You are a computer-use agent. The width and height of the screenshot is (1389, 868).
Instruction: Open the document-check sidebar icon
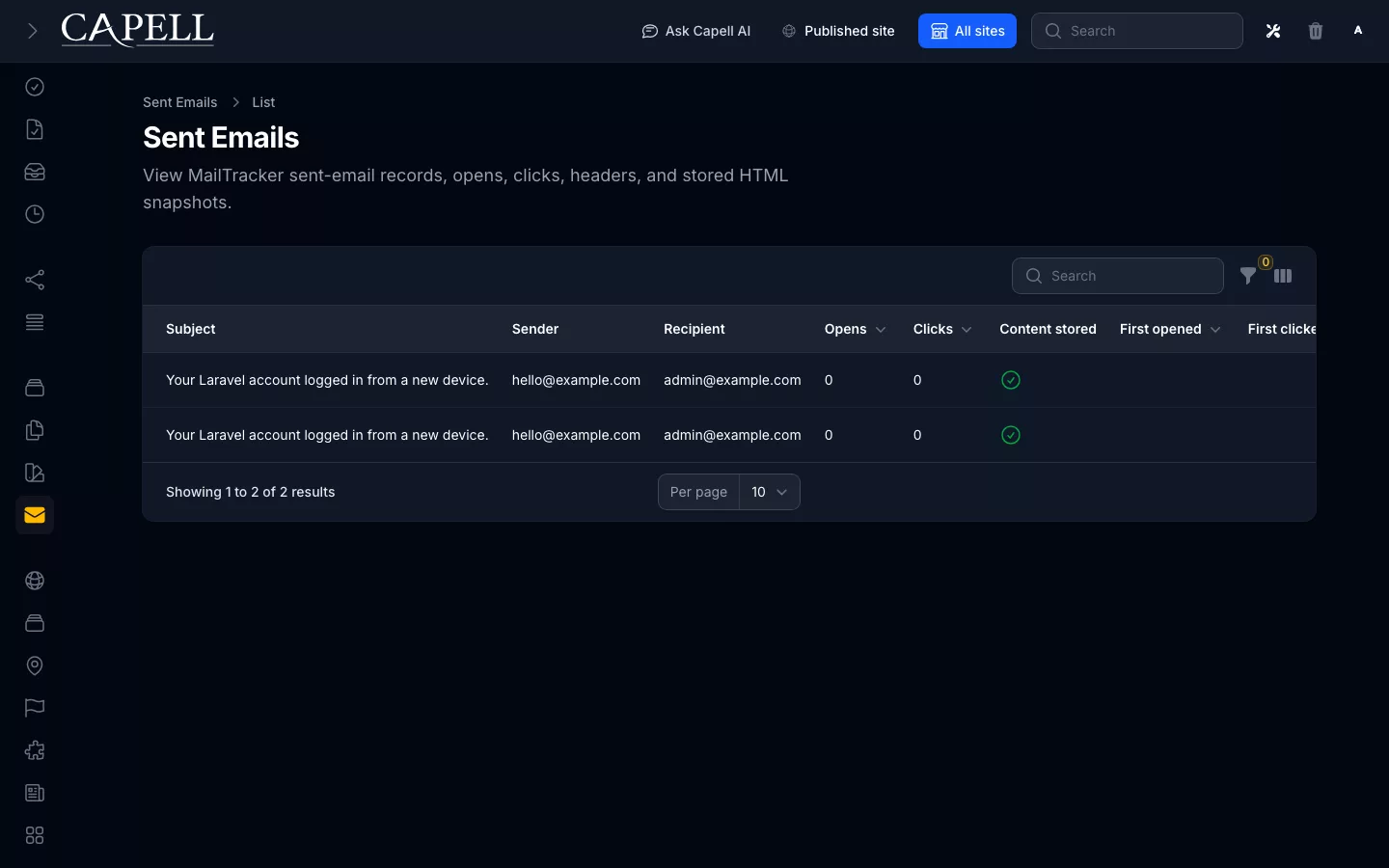pyautogui.click(x=35, y=129)
